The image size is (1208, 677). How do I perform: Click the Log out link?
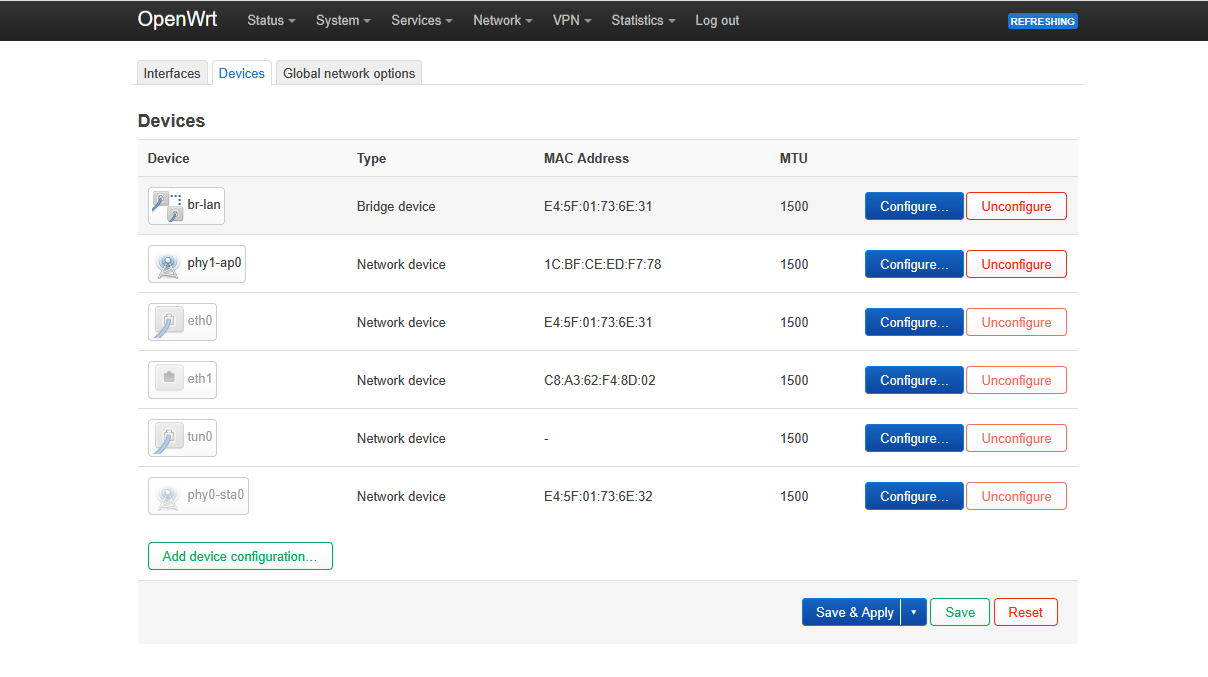coord(717,20)
